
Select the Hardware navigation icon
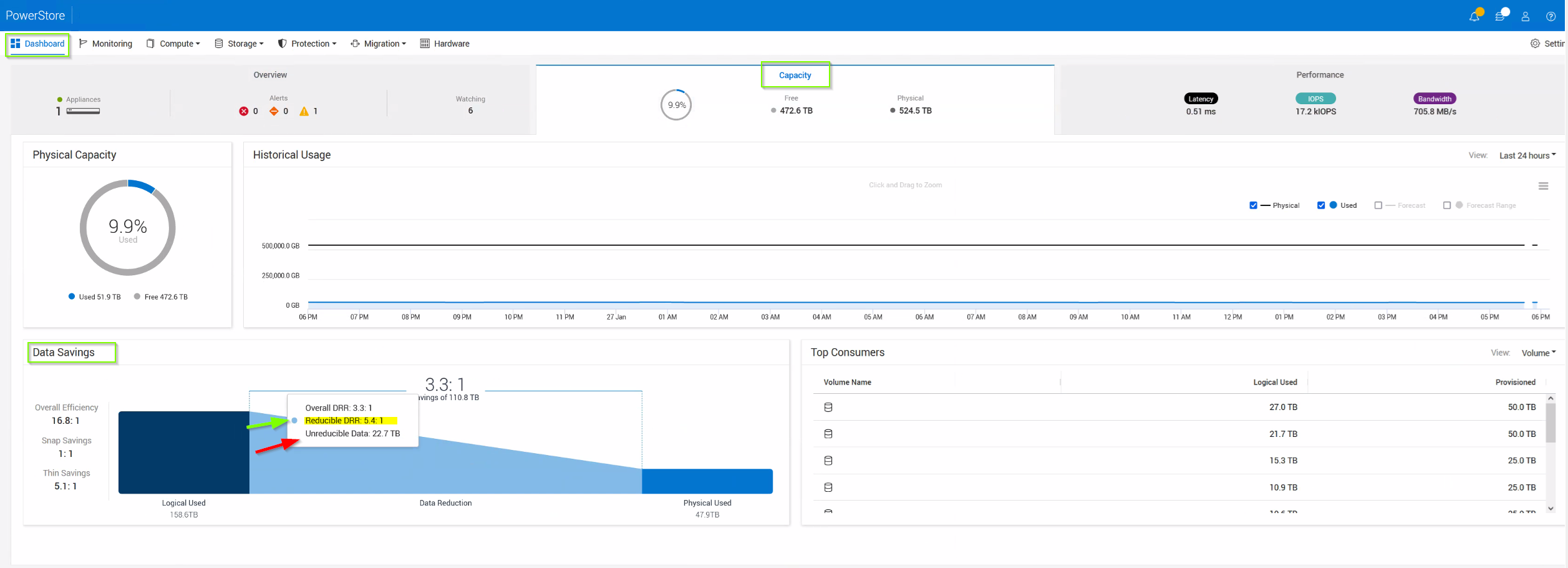425,43
